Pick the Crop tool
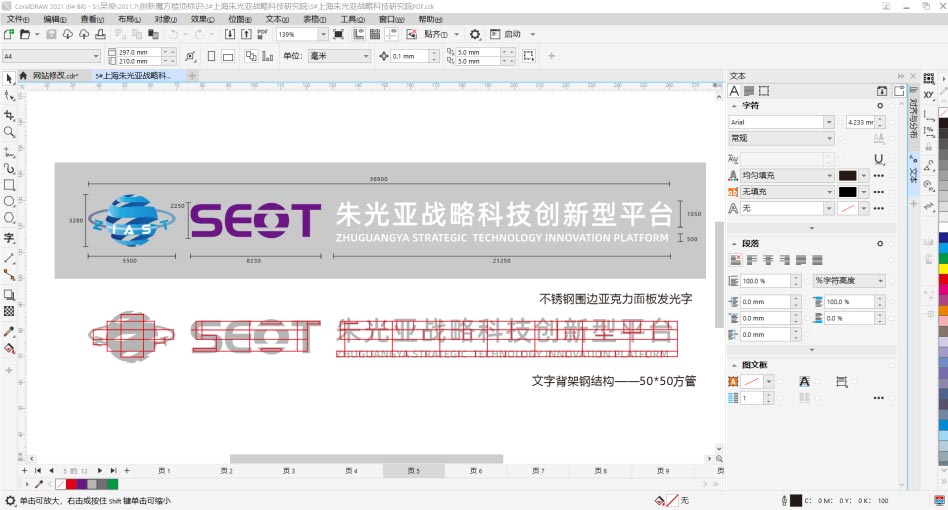Screen dimensions: 948x510 coord(9,115)
